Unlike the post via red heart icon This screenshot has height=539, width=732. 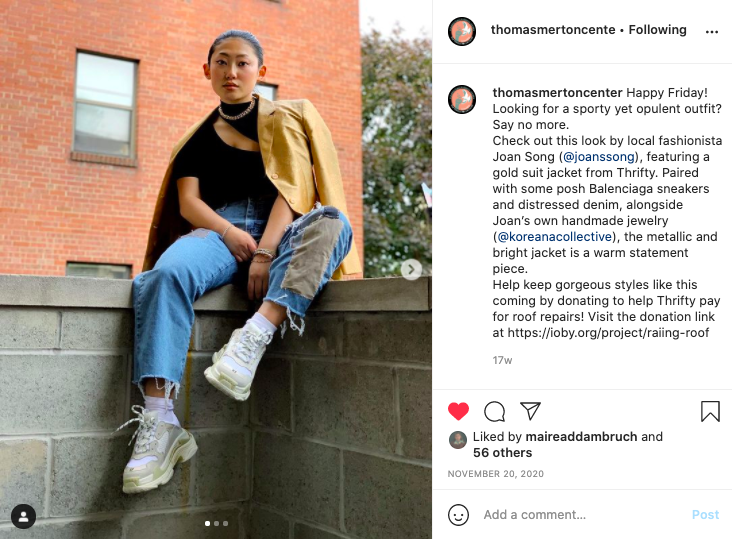(x=458, y=411)
